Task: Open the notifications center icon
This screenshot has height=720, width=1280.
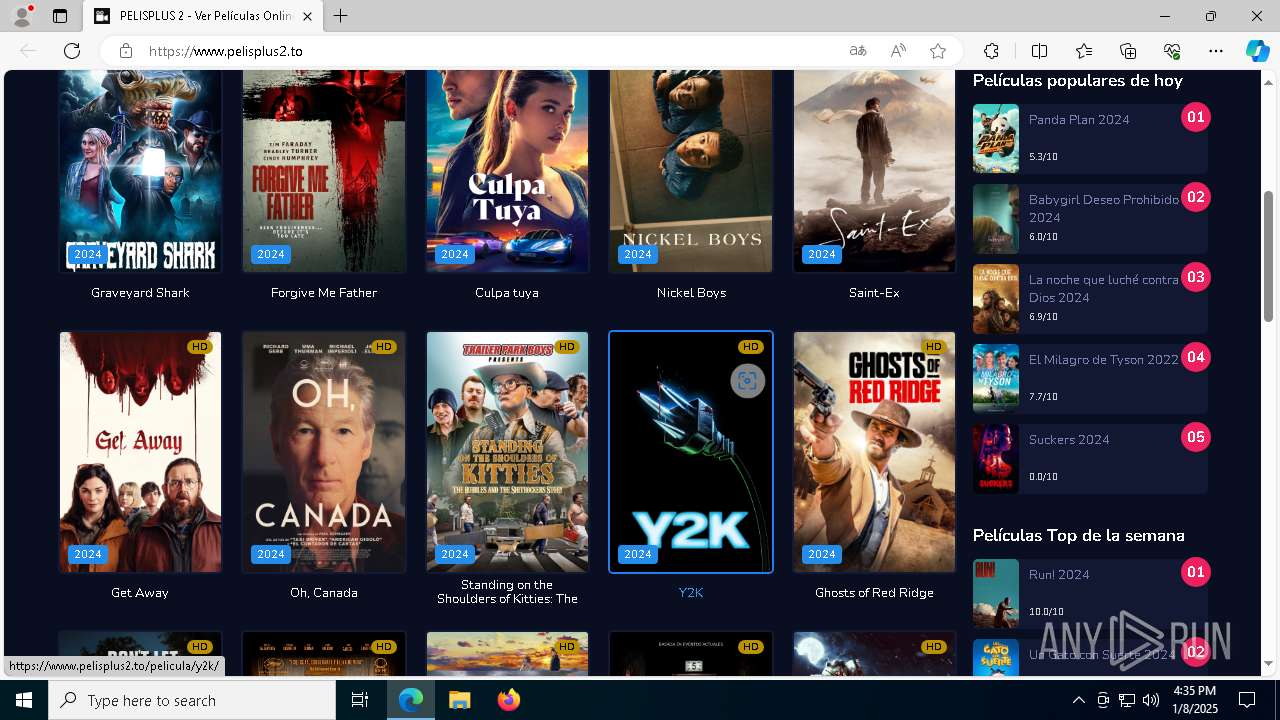Action: point(1247,700)
